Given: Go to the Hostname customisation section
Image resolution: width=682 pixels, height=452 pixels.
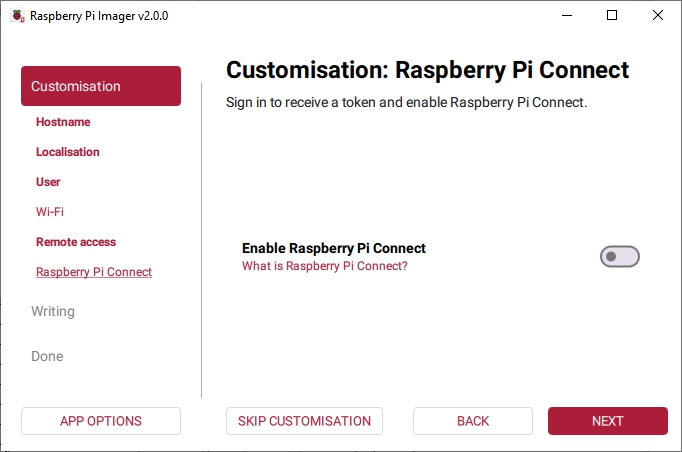Looking at the screenshot, I should tap(63, 122).
